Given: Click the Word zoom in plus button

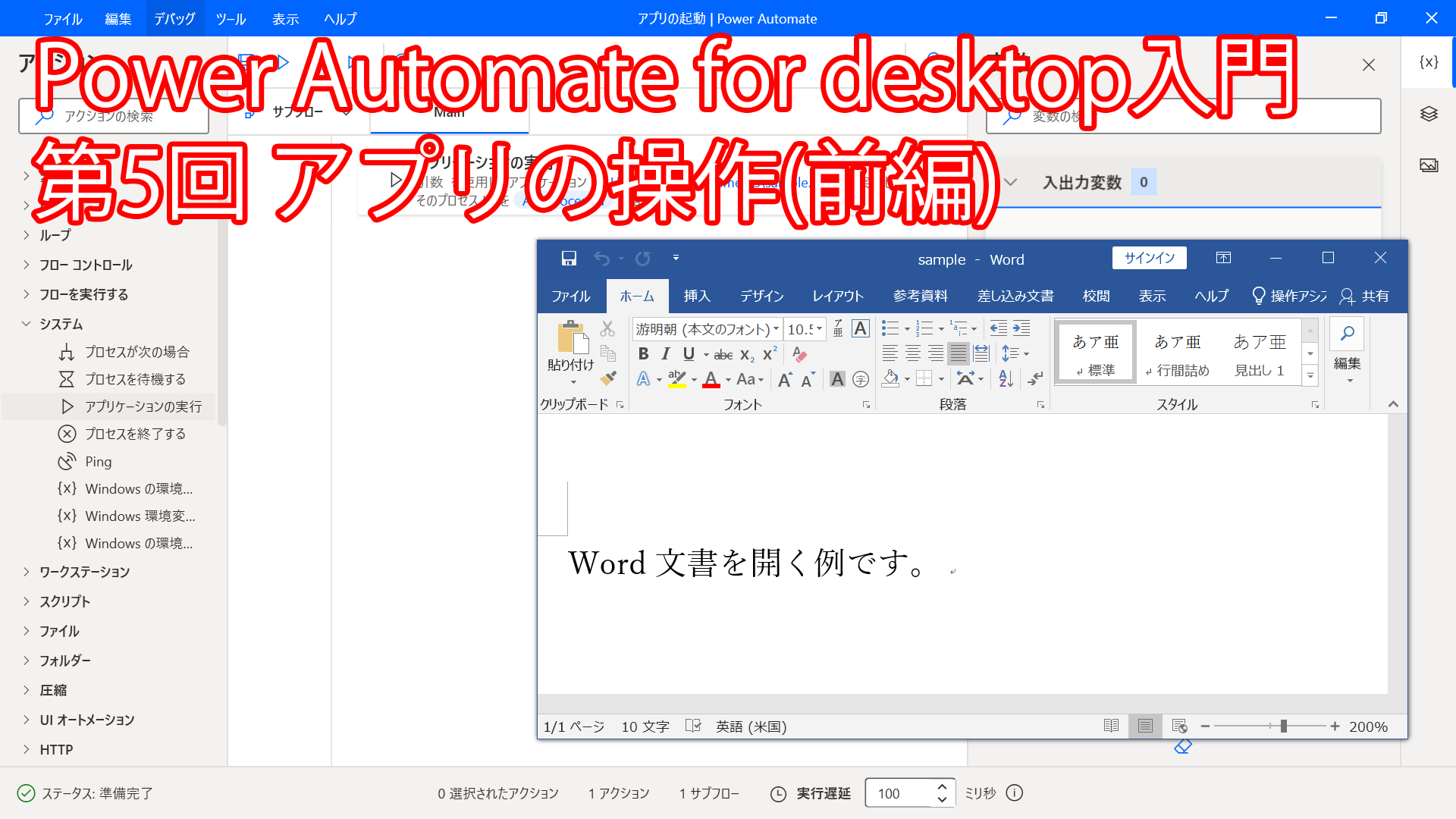Looking at the screenshot, I should click(x=1335, y=726).
